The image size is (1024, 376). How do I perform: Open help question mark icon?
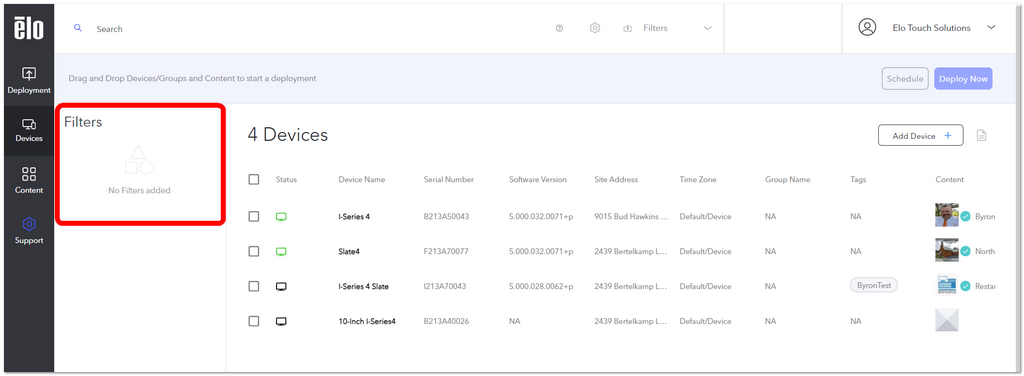pyautogui.click(x=560, y=29)
